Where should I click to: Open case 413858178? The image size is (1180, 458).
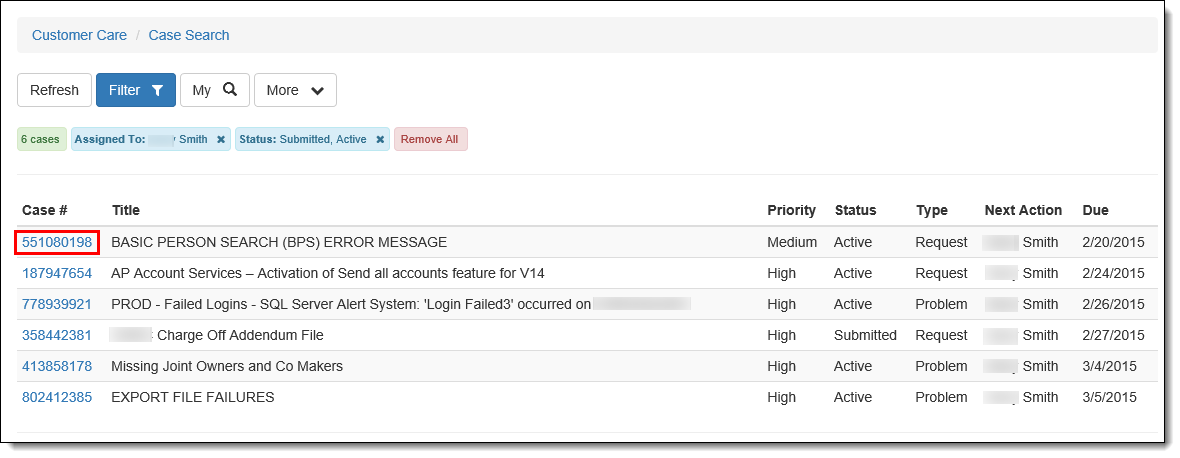point(57,366)
